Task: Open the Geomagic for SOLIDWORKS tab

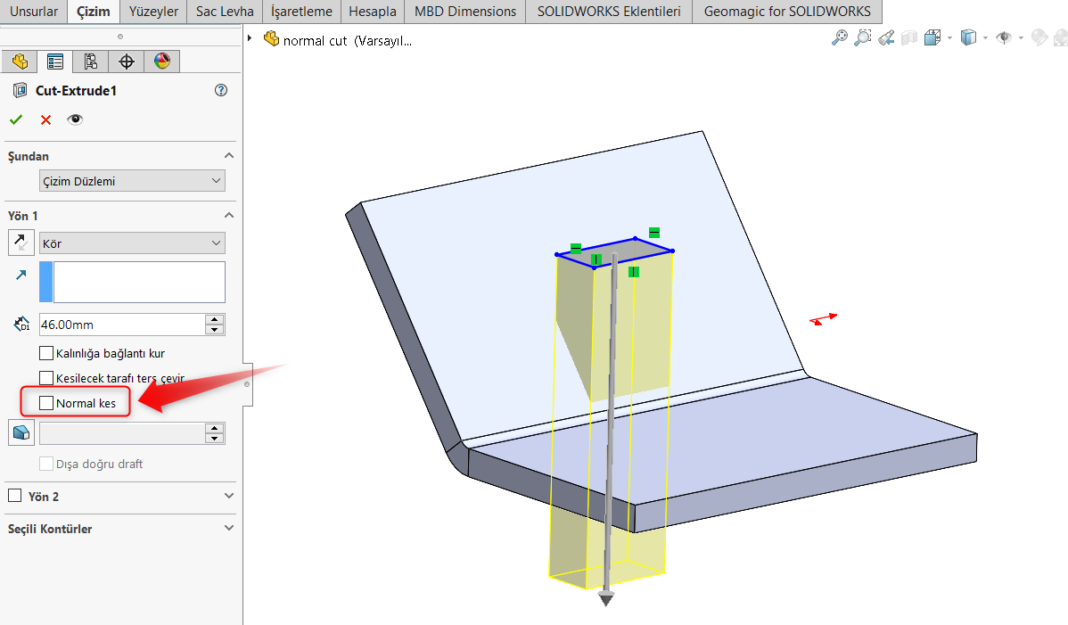Action: click(x=787, y=12)
